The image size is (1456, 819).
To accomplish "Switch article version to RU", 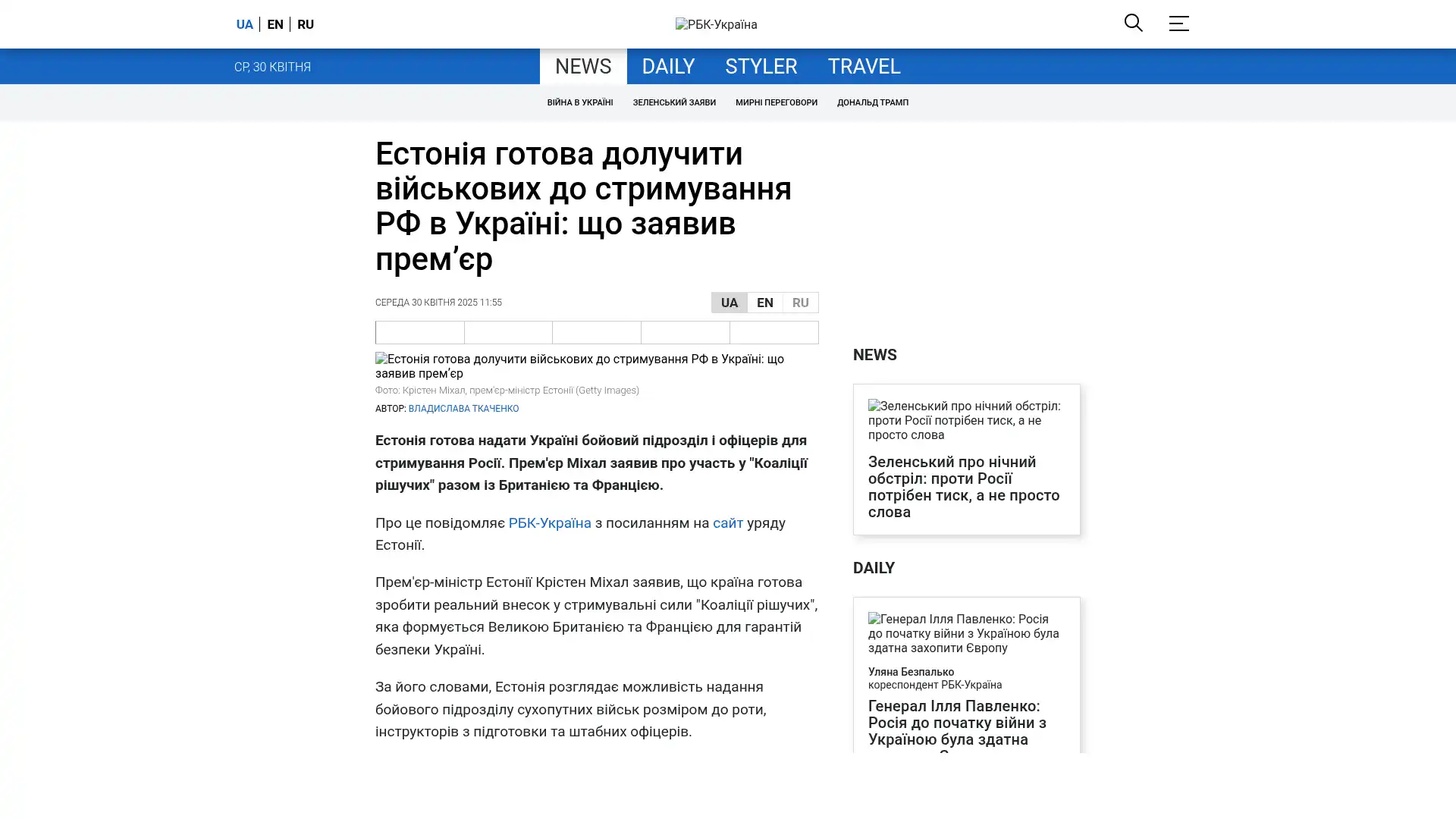I will 800,303.
